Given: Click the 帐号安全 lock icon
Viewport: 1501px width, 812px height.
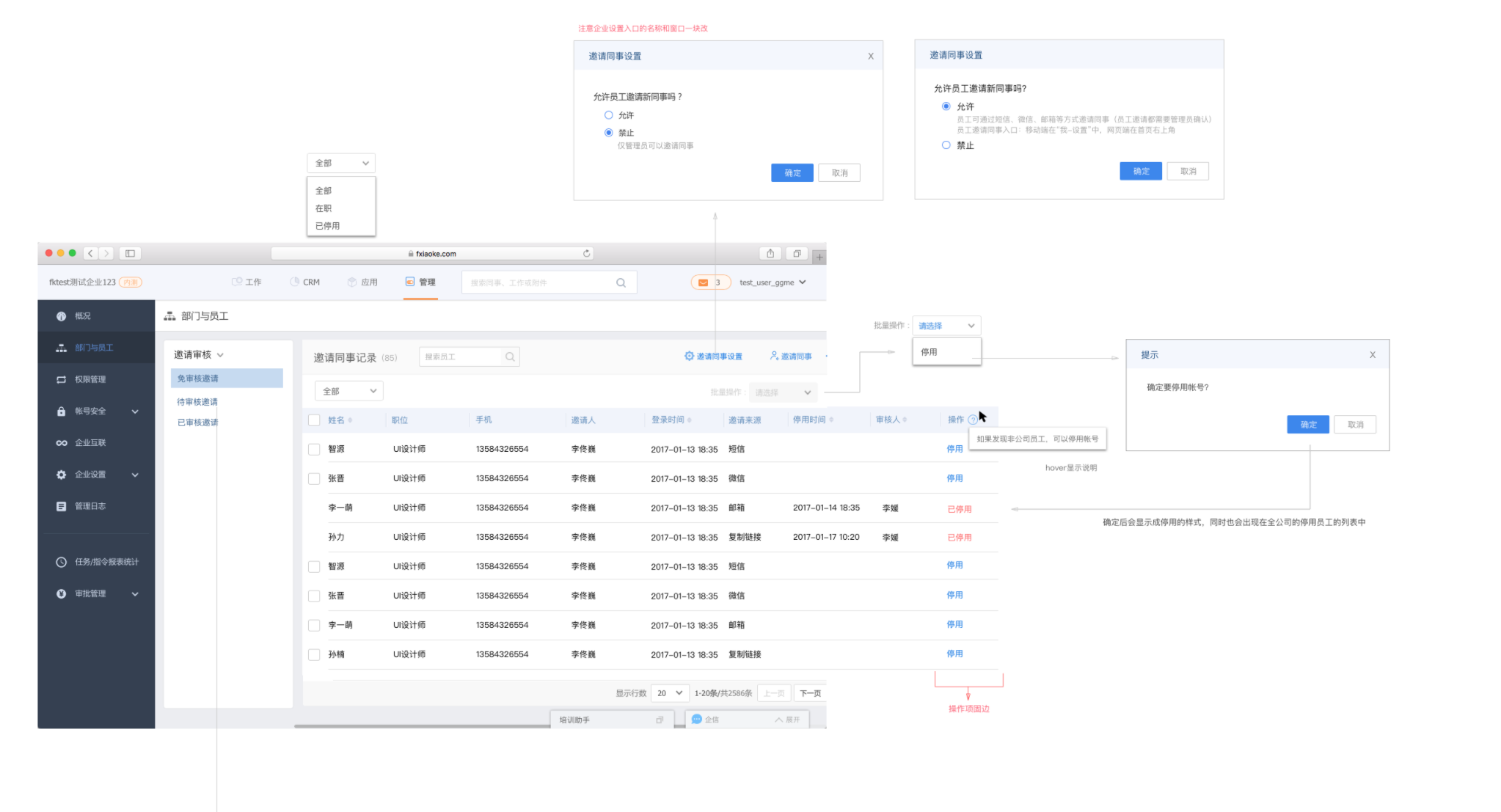Looking at the screenshot, I should tap(61, 412).
